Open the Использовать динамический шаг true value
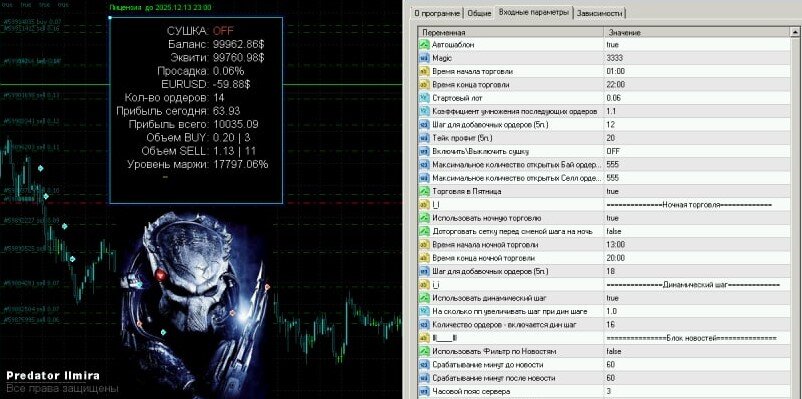 [697, 298]
